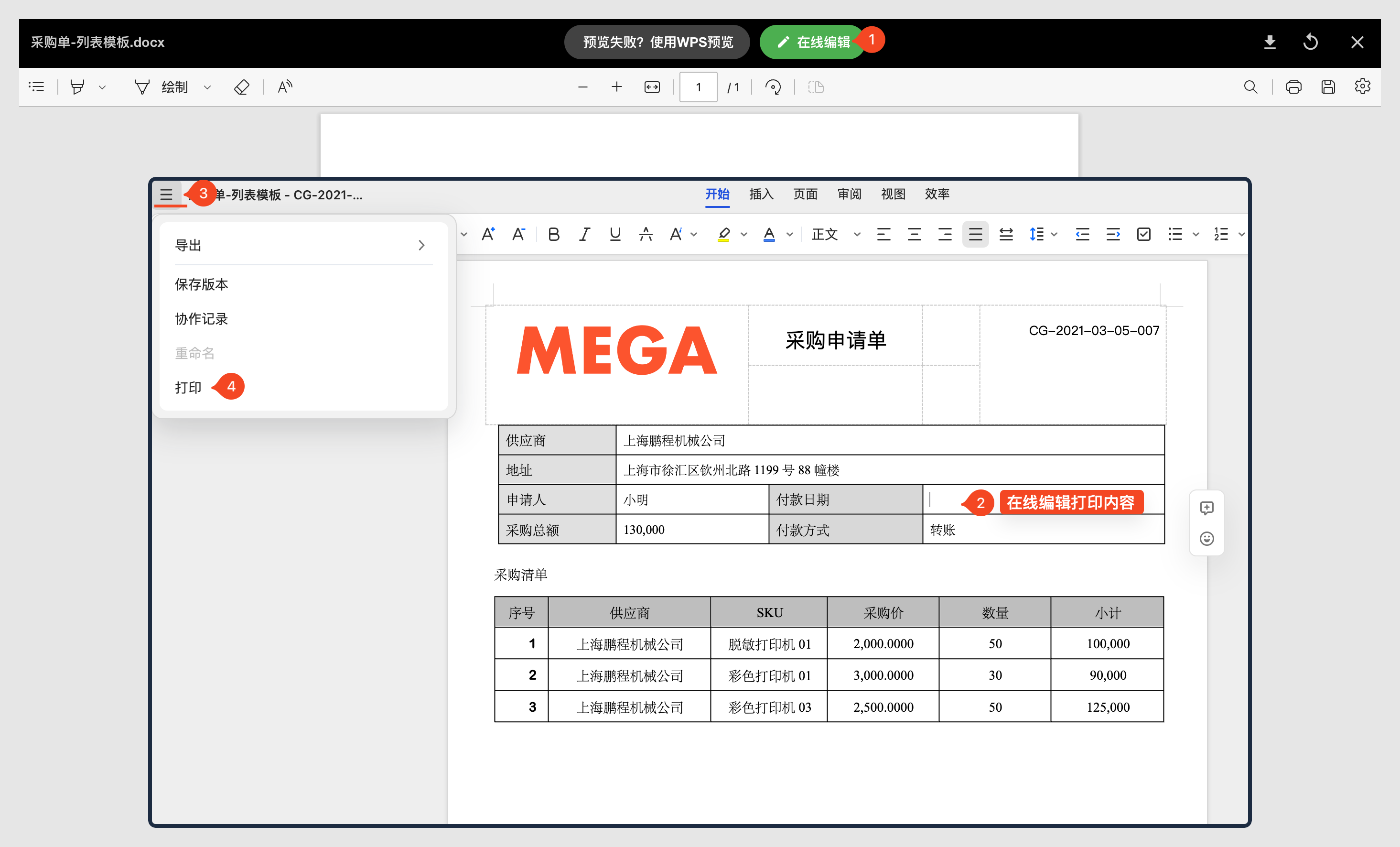
Task: Click the increase indent icon
Action: click(x=1113, y=234)
